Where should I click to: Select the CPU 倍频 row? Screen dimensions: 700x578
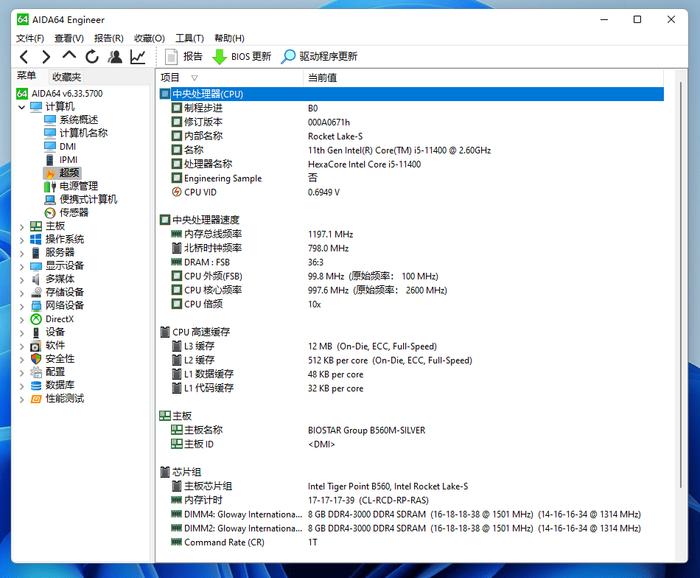(x=411, y=304)
